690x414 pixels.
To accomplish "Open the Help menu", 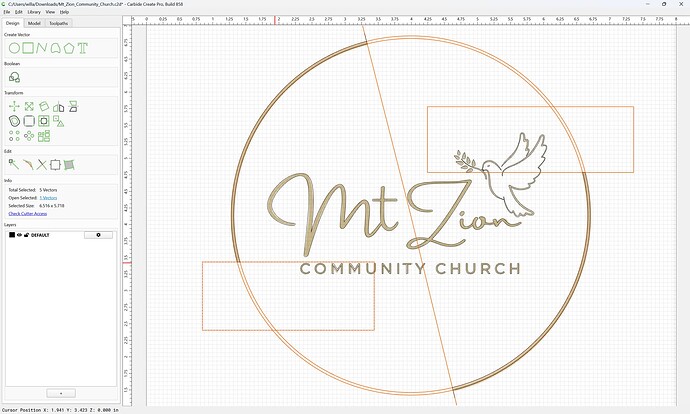I will pyautogui.click(x=64, y=12).
